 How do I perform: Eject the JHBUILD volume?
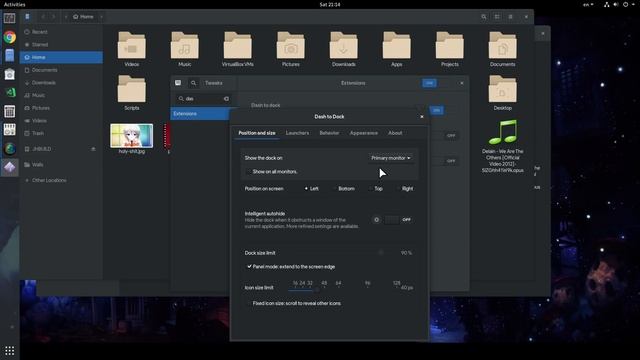pos(93,149)
